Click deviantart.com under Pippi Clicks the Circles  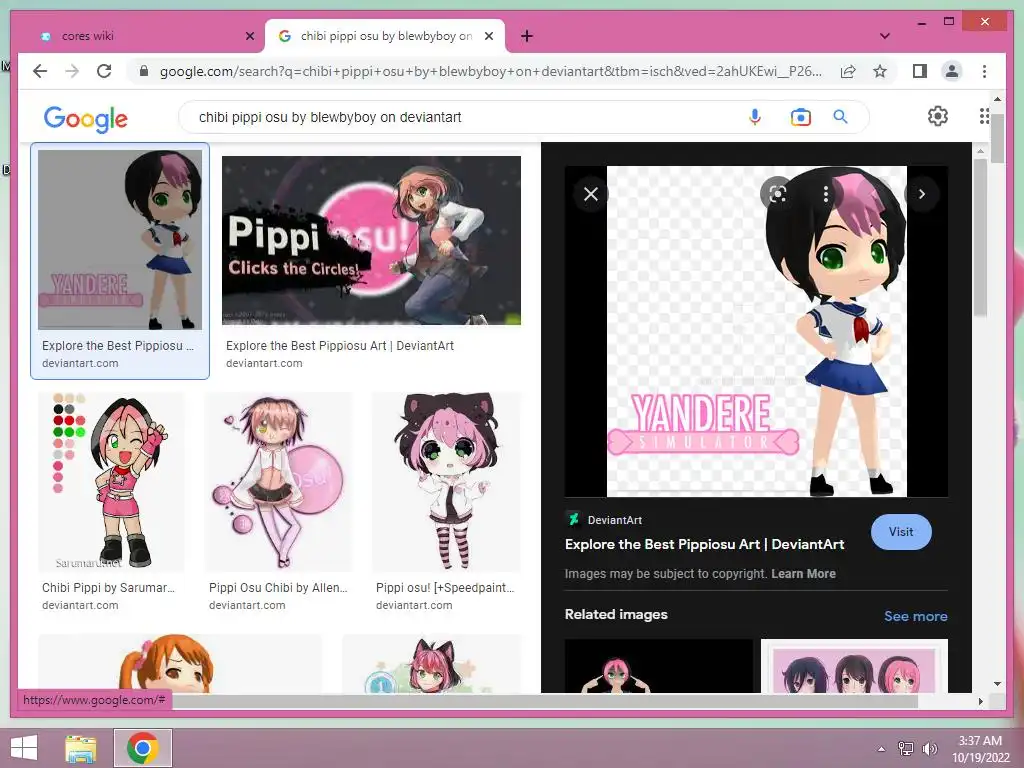coord(264,363)
